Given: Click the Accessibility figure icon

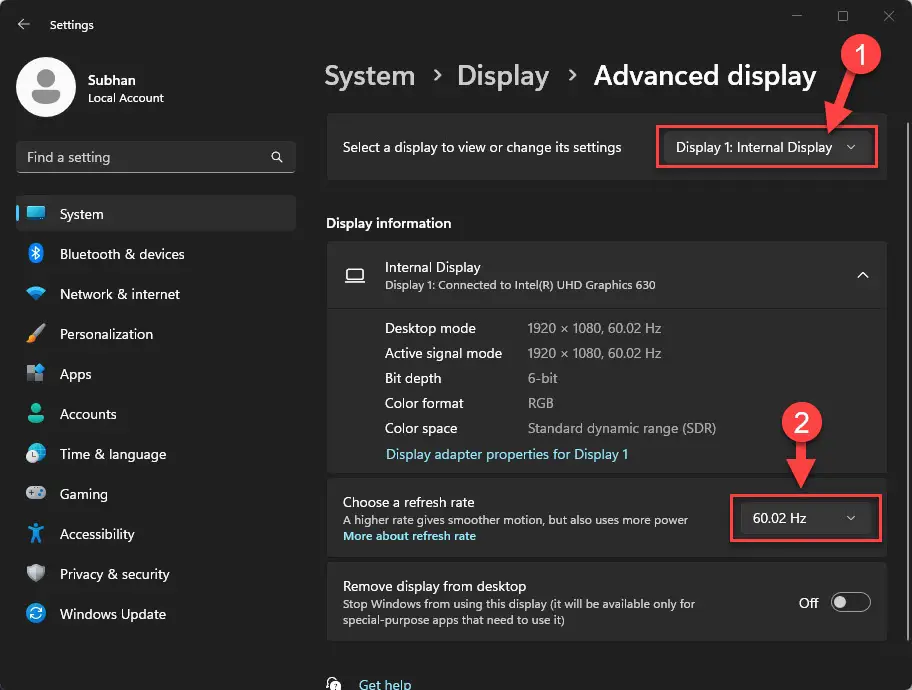Looking at the screenshot, I should coord(36,533).
